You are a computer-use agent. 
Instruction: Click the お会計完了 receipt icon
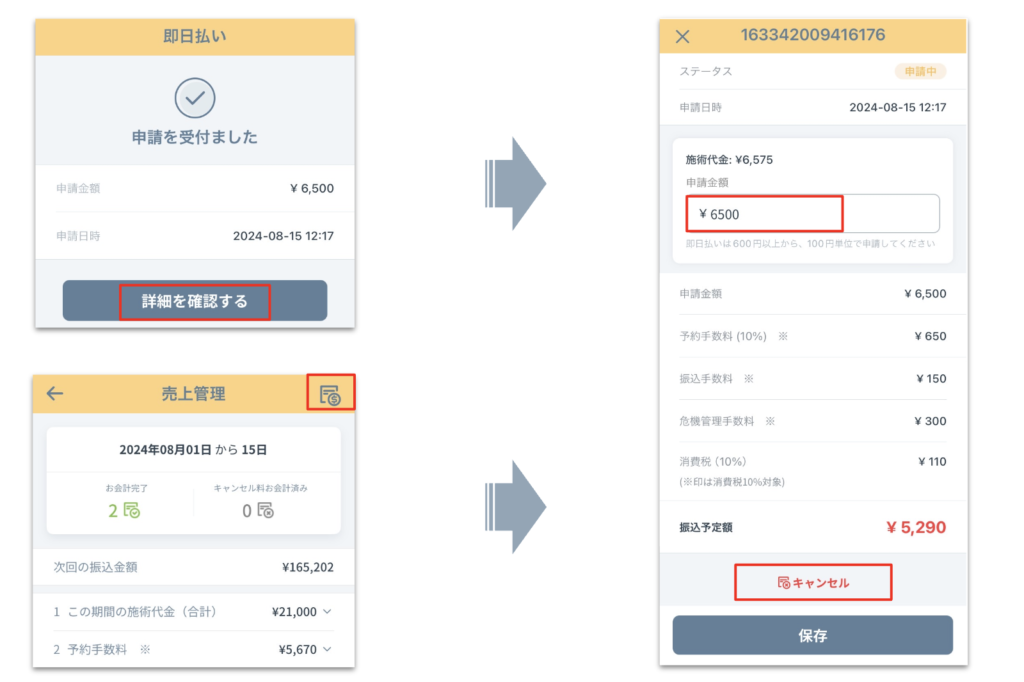coord(131,510)
